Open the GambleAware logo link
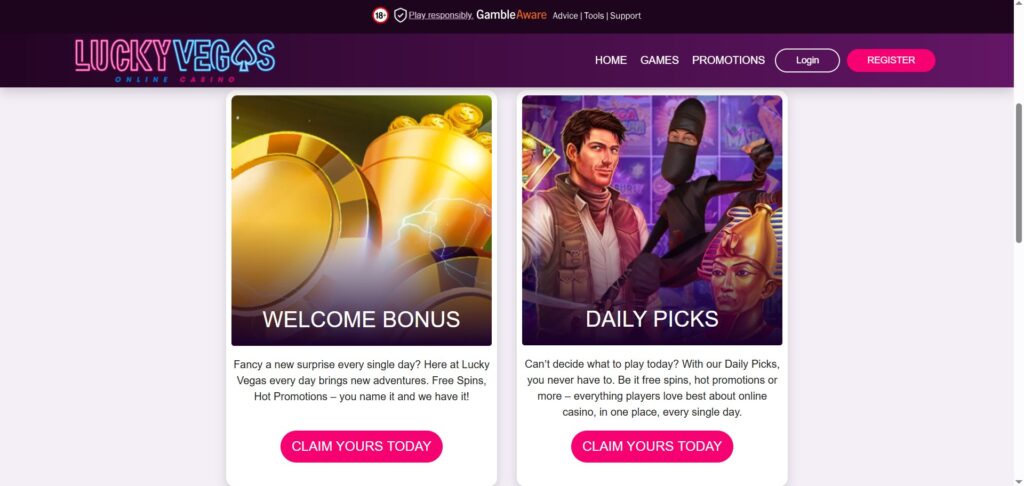The image size is (1024, 486). click(x=511, y=15)
